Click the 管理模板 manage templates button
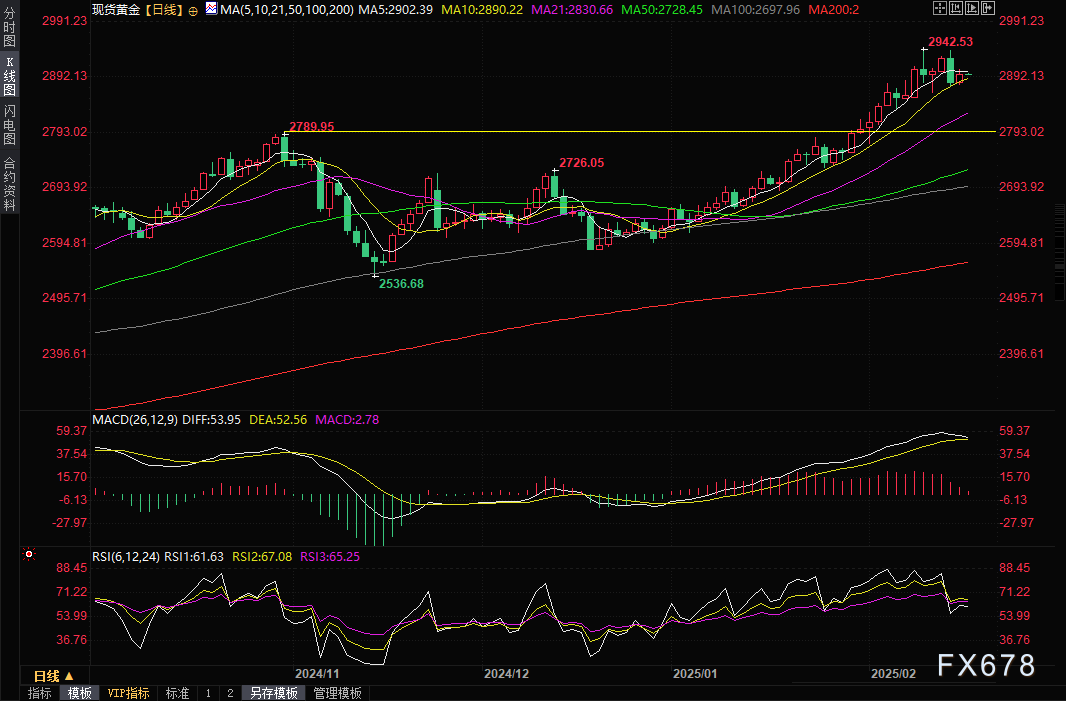Image resolution: width=1066 pixels, height=701 pixels. point(336,692)
